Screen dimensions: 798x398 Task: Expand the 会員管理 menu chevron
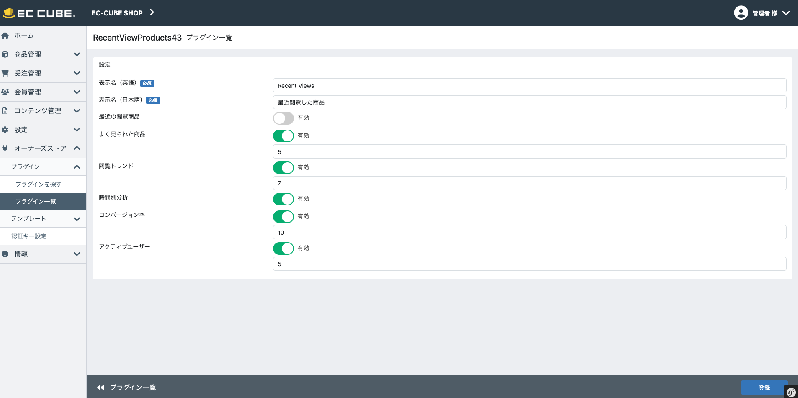pos(77,92)
